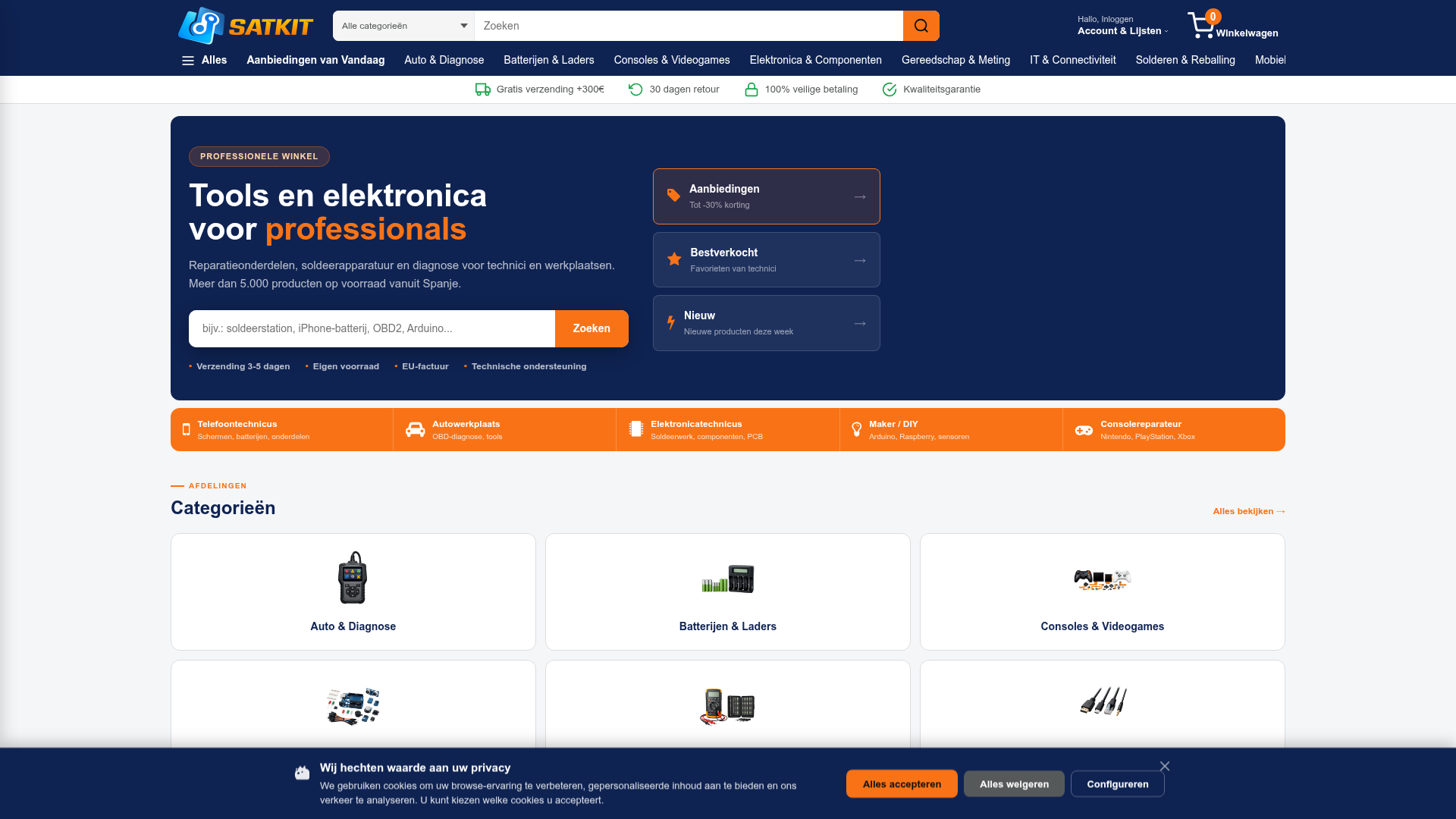Click the arrow on Bestverkocht card

860,260
